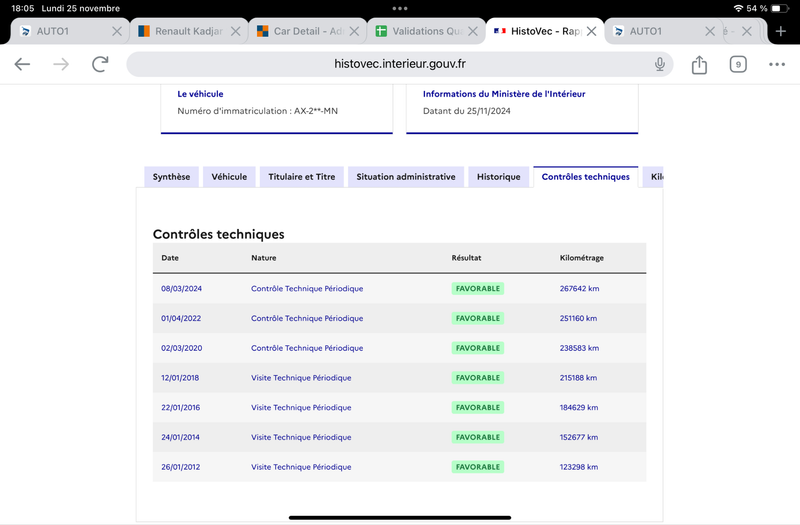The height and width of the screenshot is (525, 800).
Task: Click the date 22/01/2016
Action: 181,407
